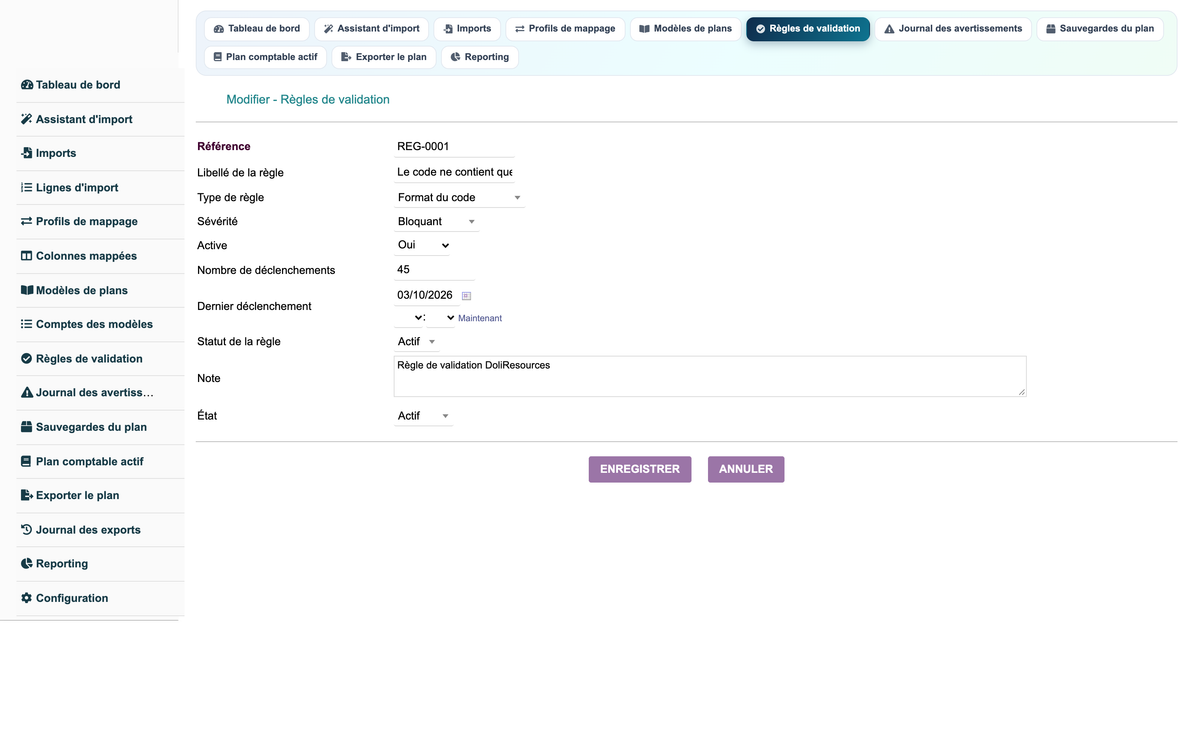This screenshot has width=1200, height=743.
Task: Switch to the Modèles de plans top tab
Action: point(686,29)
